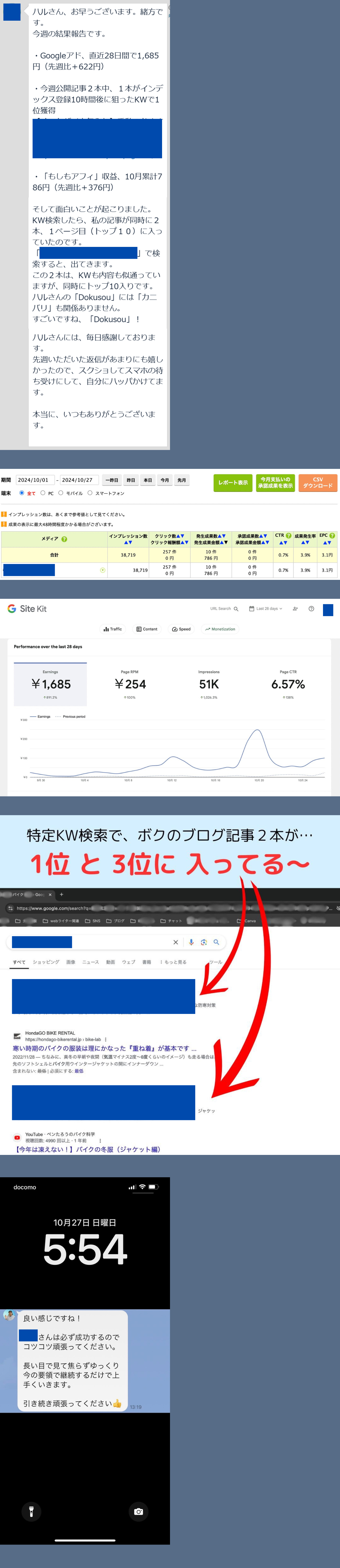Click the CSV ダウンロード button
340x1568 pixels.
(317, 483)
